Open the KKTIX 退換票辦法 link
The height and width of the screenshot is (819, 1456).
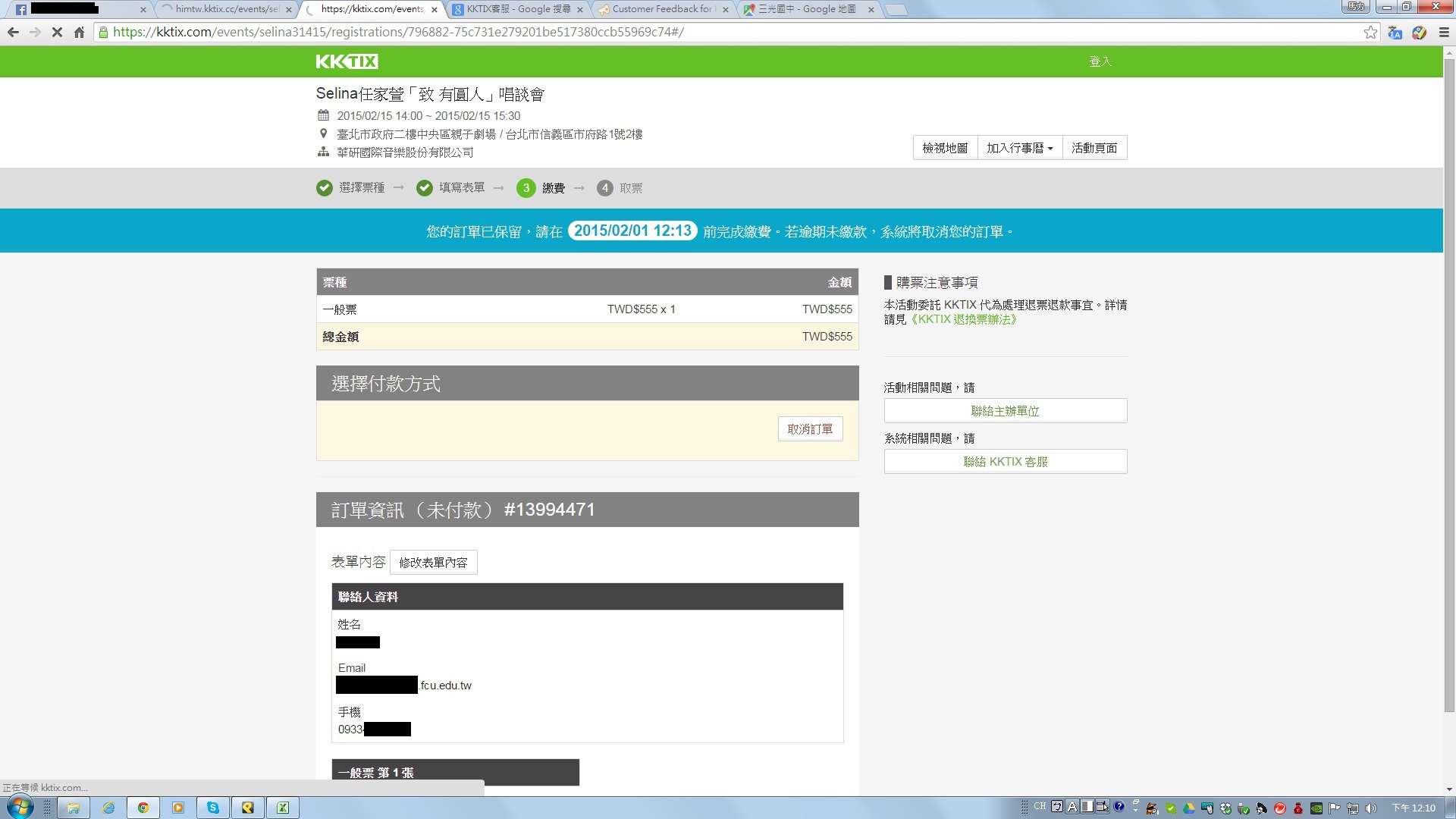tap(963, 319)
